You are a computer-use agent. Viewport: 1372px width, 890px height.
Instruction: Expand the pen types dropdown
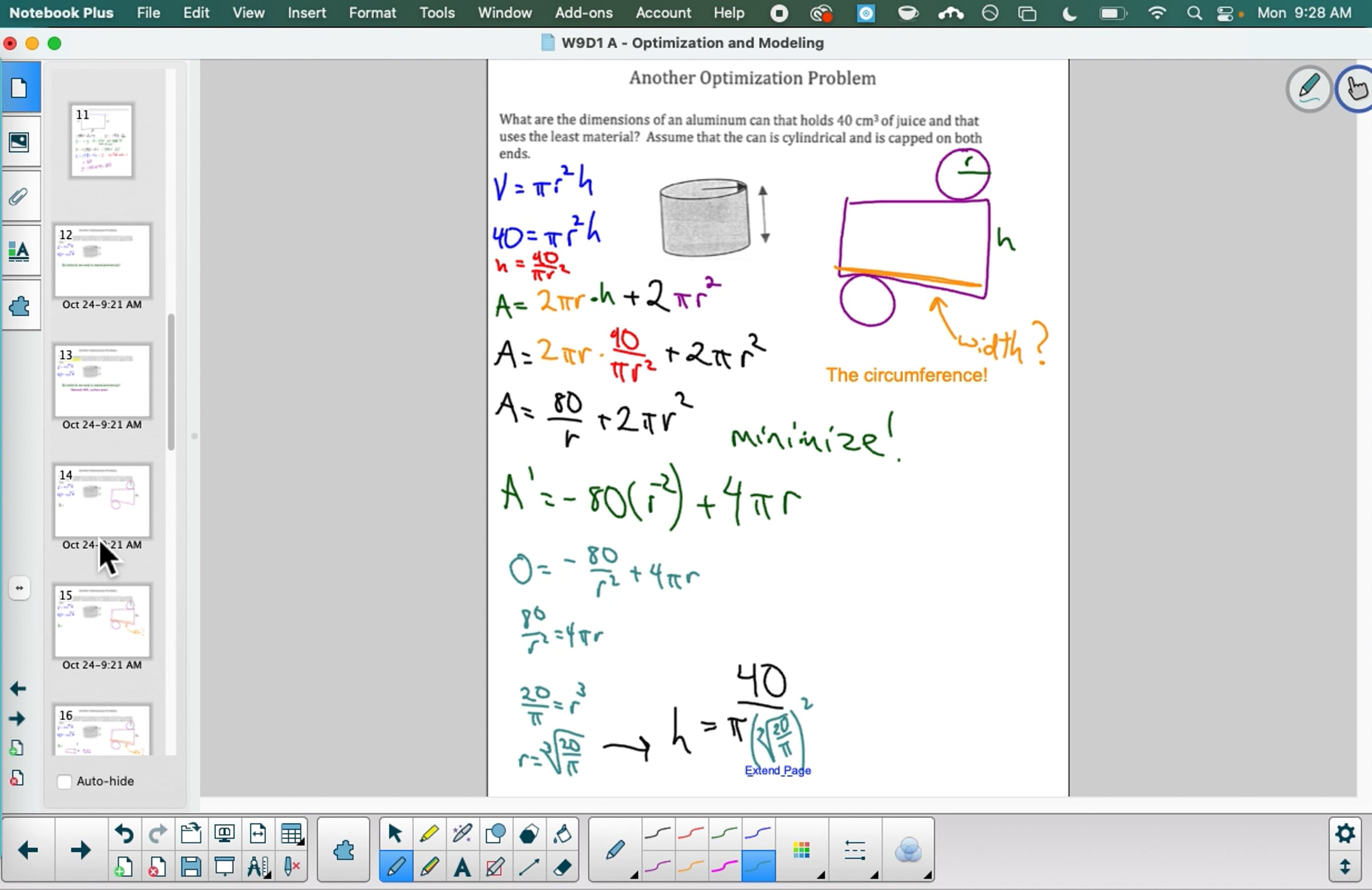click(633, 875)
